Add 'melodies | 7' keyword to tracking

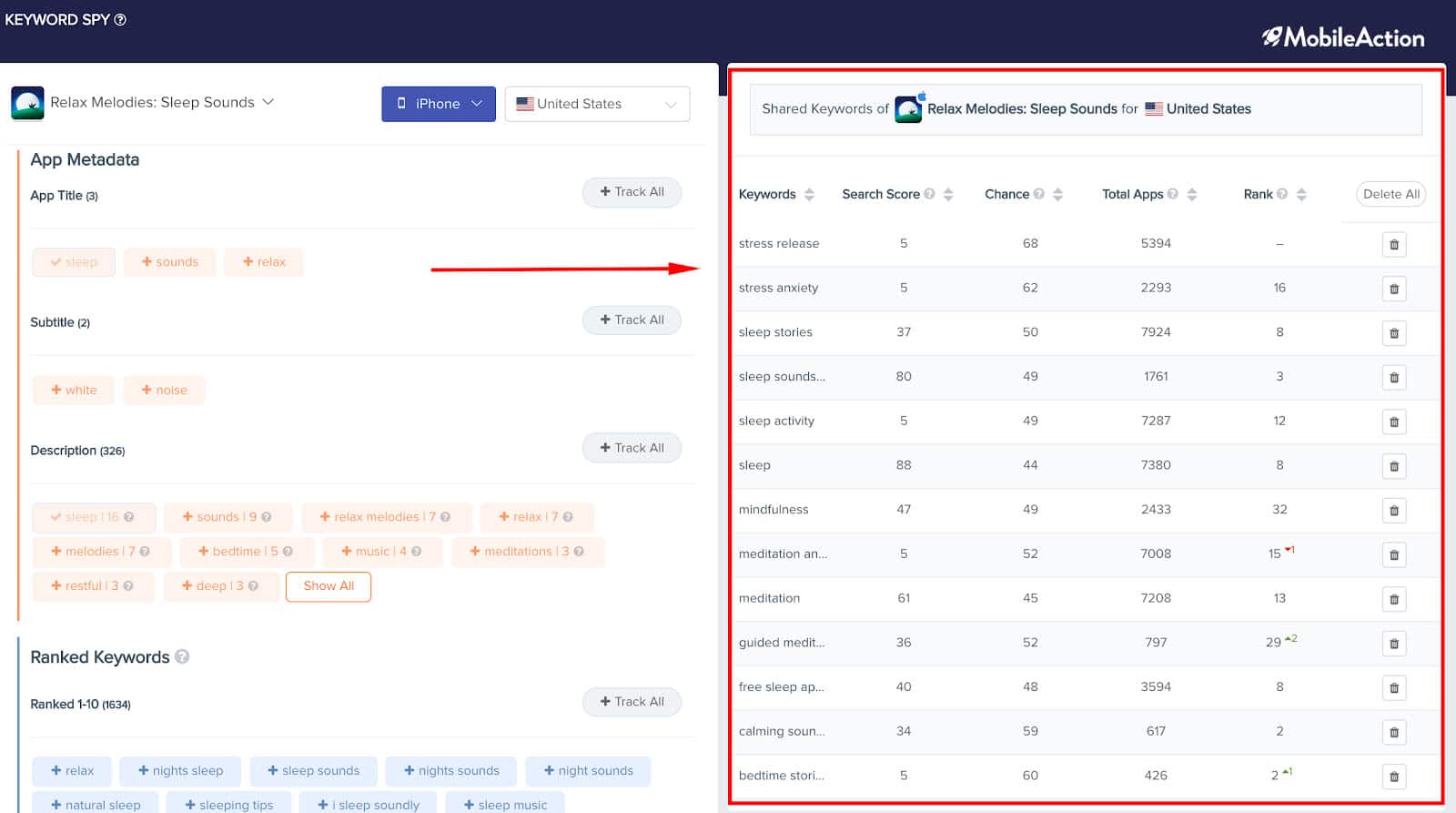tap(100, 552)
